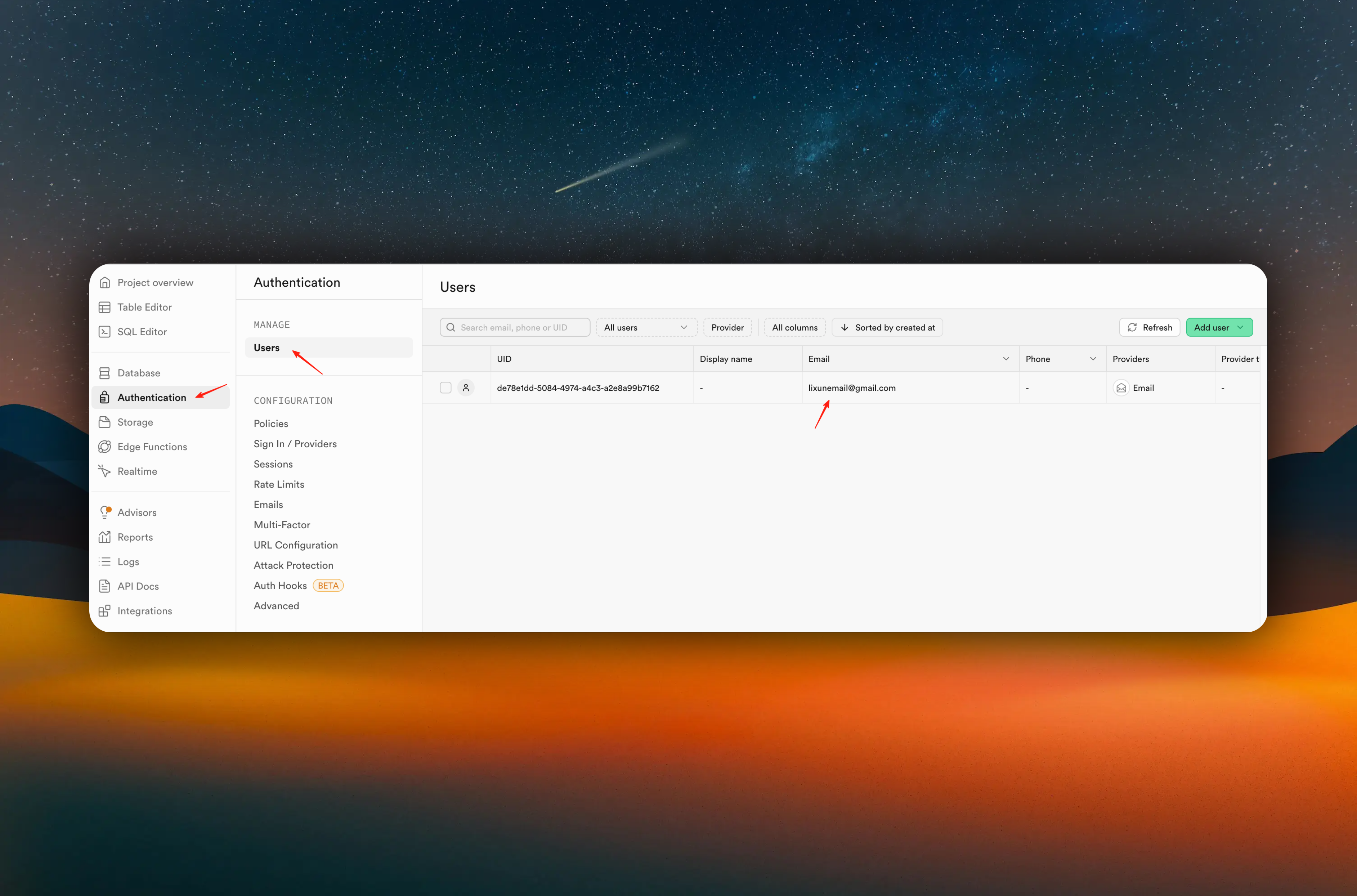This screenshot has height=896, width=1357.
Task: Click the user avatar icon in row
Action: pos(466,388)
